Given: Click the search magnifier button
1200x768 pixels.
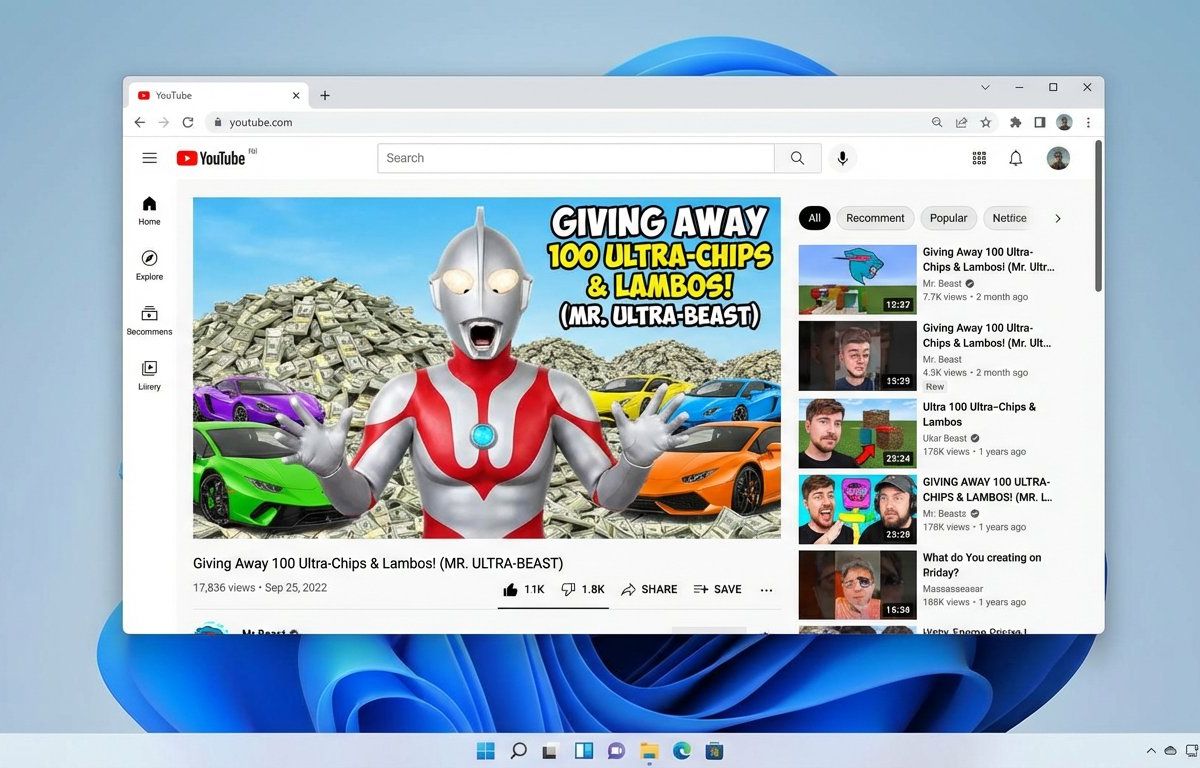Looking at the screenshot, I should click(797, 158).
